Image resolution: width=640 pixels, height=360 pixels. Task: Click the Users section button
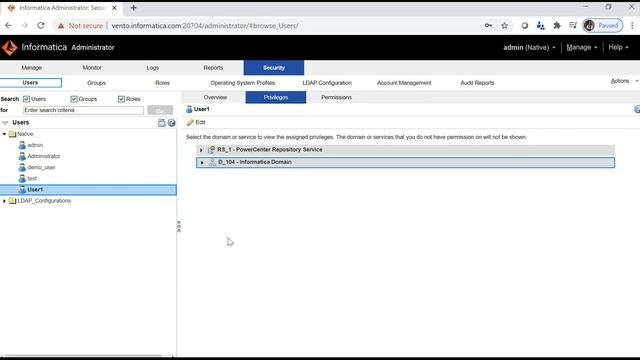(x=31, y=83)
